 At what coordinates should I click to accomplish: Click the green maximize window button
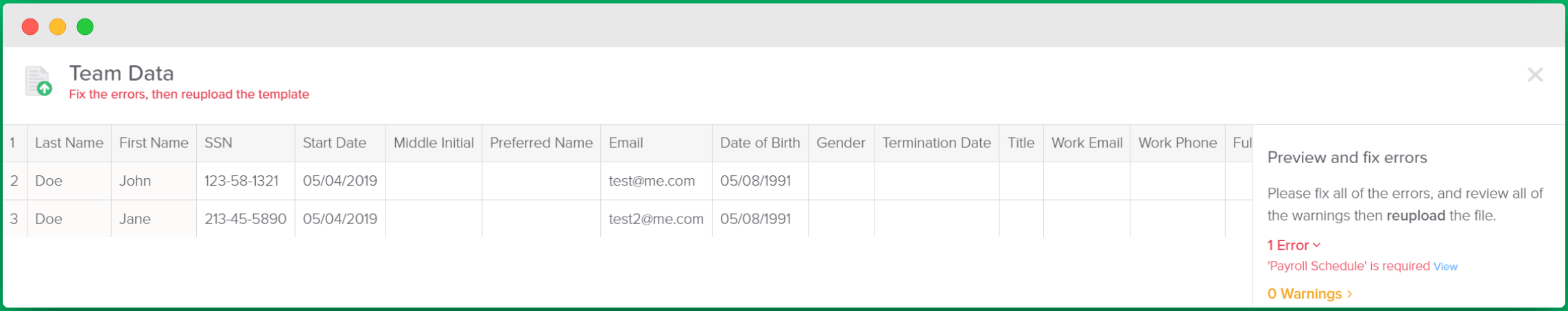click(x=85, y=27)
